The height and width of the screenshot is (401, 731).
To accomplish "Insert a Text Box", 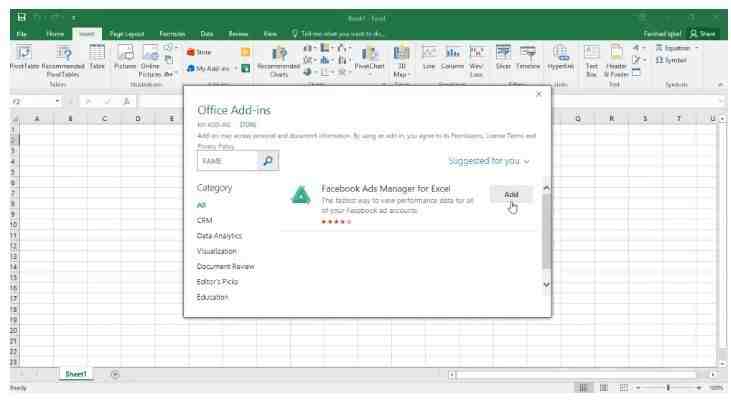I will [x=592, y=61].
